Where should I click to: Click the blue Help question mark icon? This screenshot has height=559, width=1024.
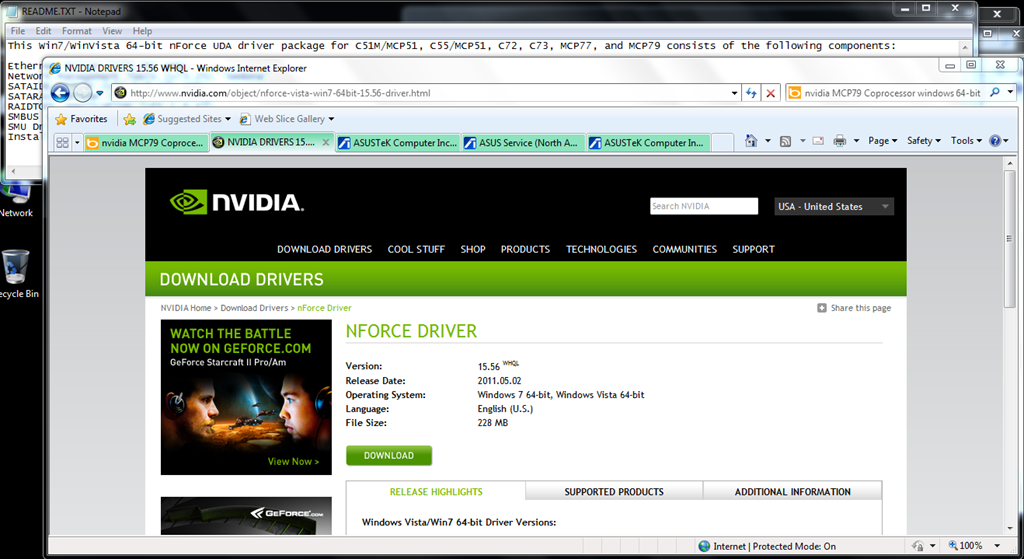pos(995,141)
